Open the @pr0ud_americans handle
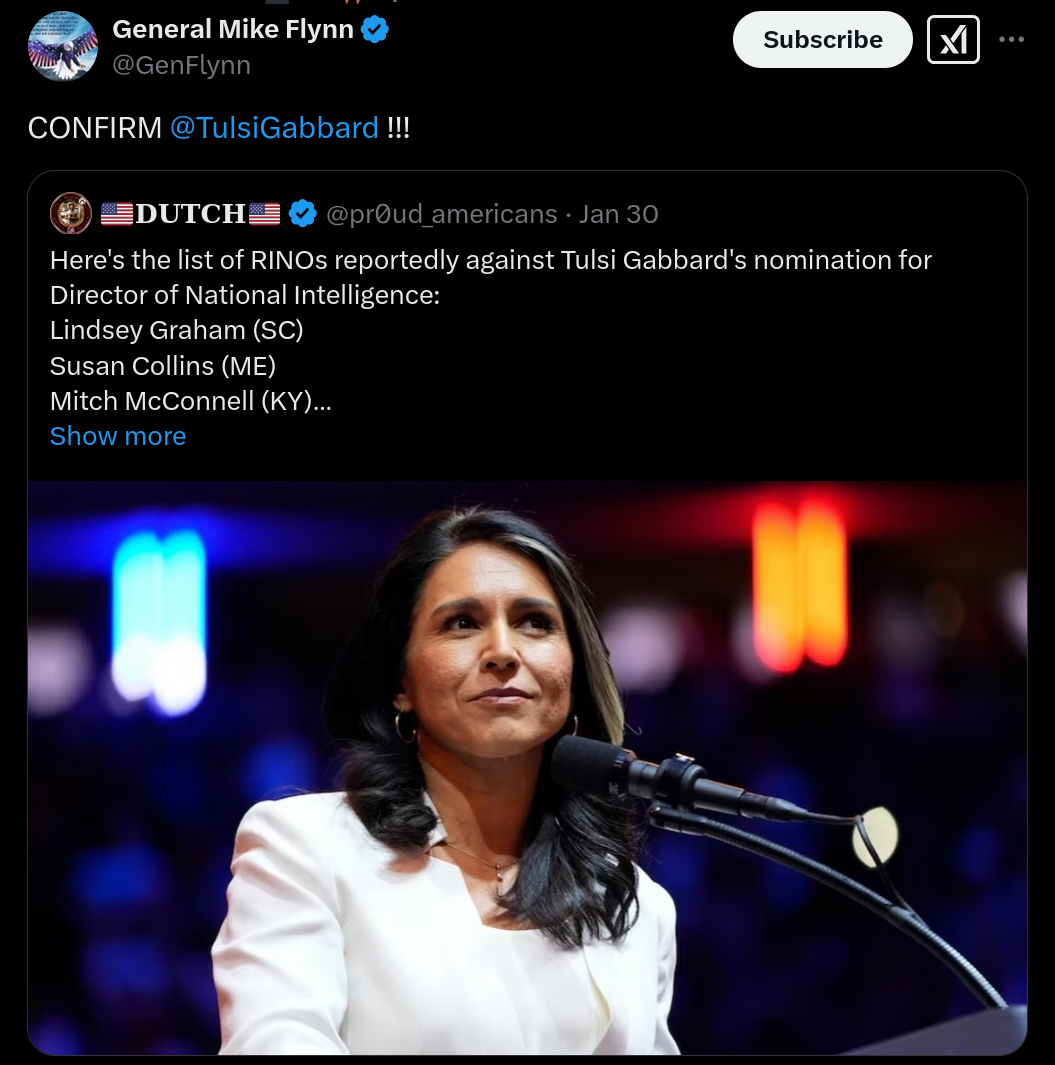1055x1065 pixels. pyautogui.click(x=442, y=214)
